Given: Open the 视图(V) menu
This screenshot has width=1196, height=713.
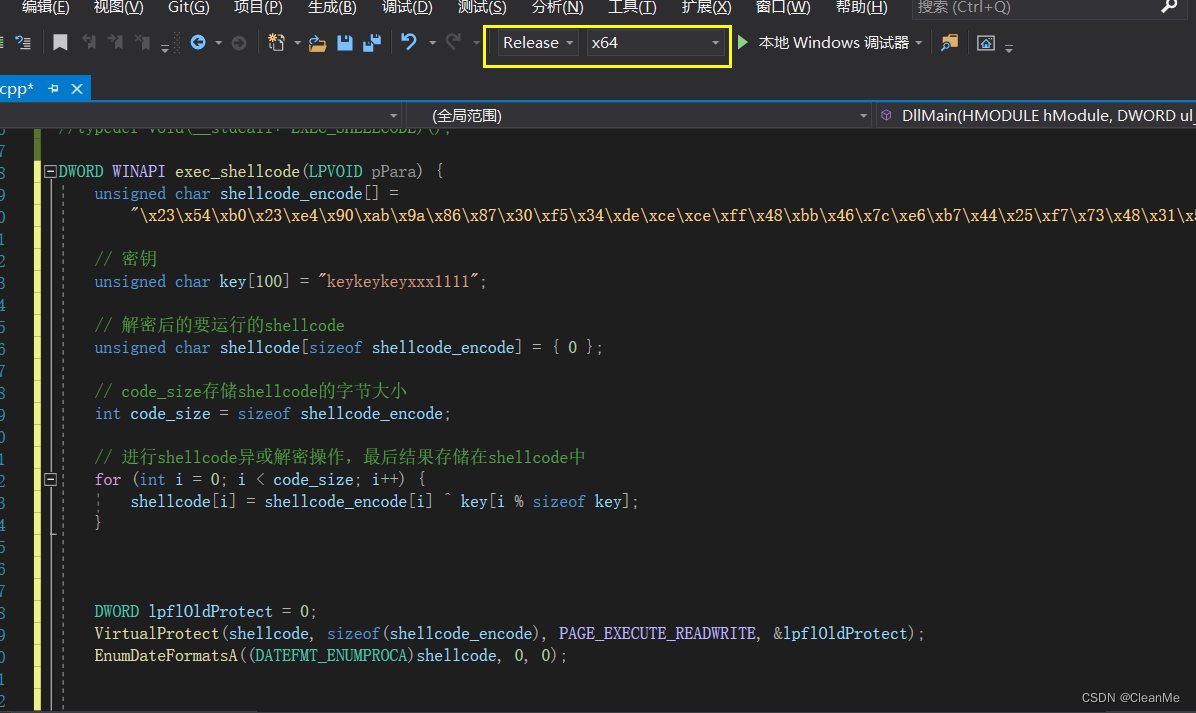Looking at the screenshot, I should [x=118, y=8].
